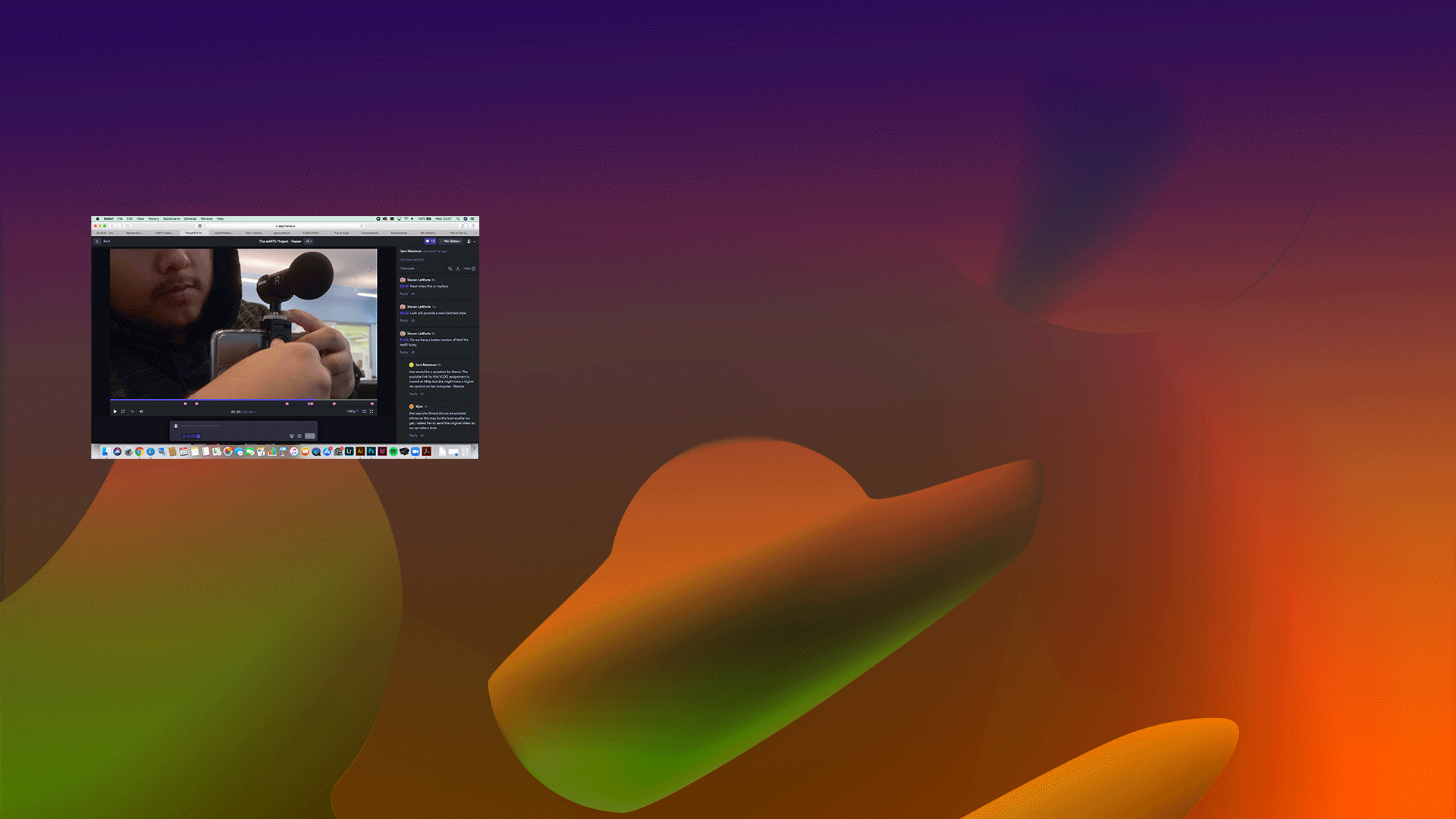Image resolution: width=1456 pixels, height=819 pixels.
Task: Open Lightroom from the Dock
Action: click(350, 451)
